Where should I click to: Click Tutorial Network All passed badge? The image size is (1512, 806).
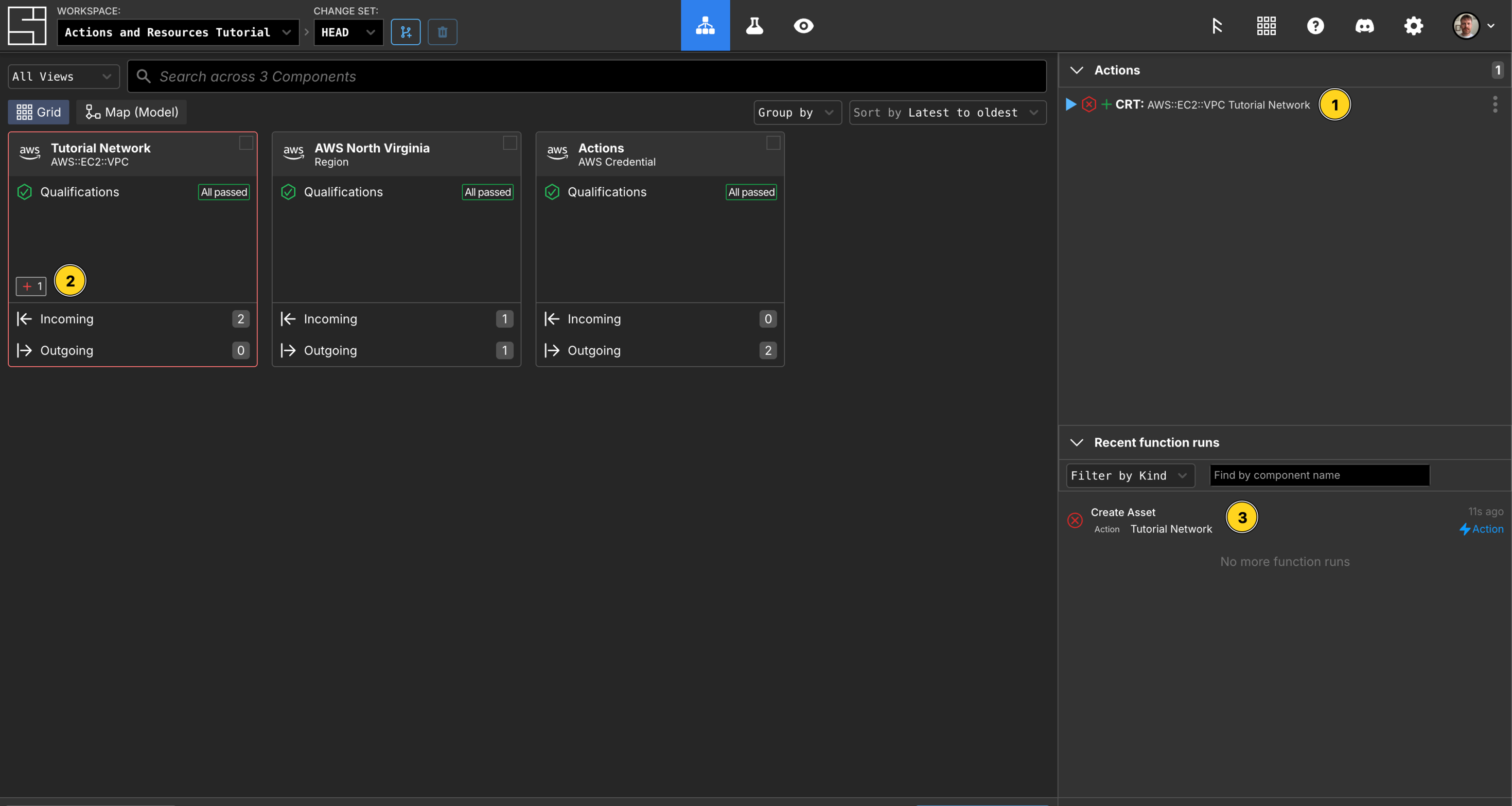224,192
